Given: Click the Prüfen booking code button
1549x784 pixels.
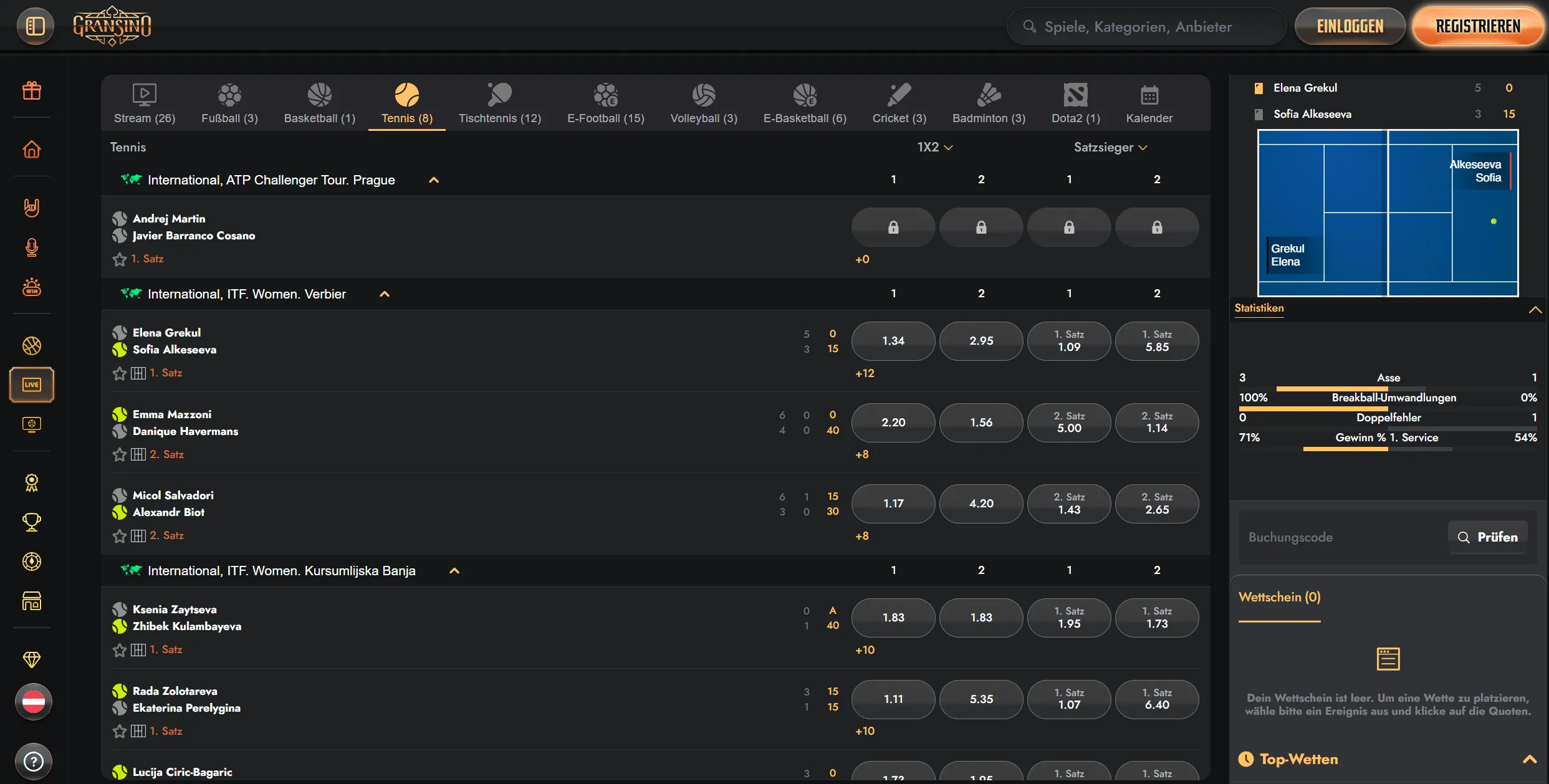Looking at the screenshot, I should tap(1488, 537).
